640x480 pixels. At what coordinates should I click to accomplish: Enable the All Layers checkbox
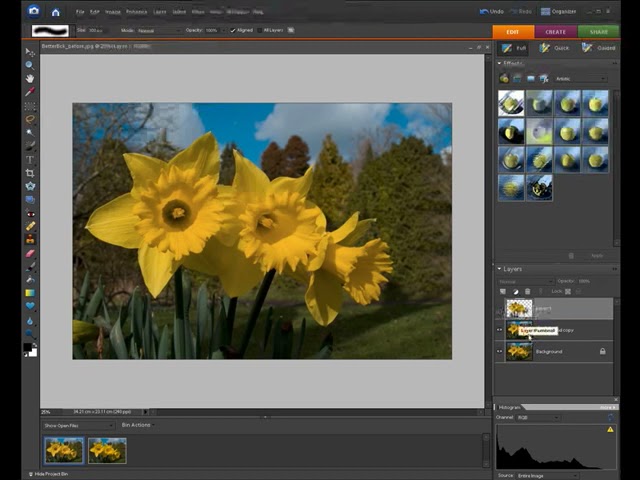tap(260, 30)
